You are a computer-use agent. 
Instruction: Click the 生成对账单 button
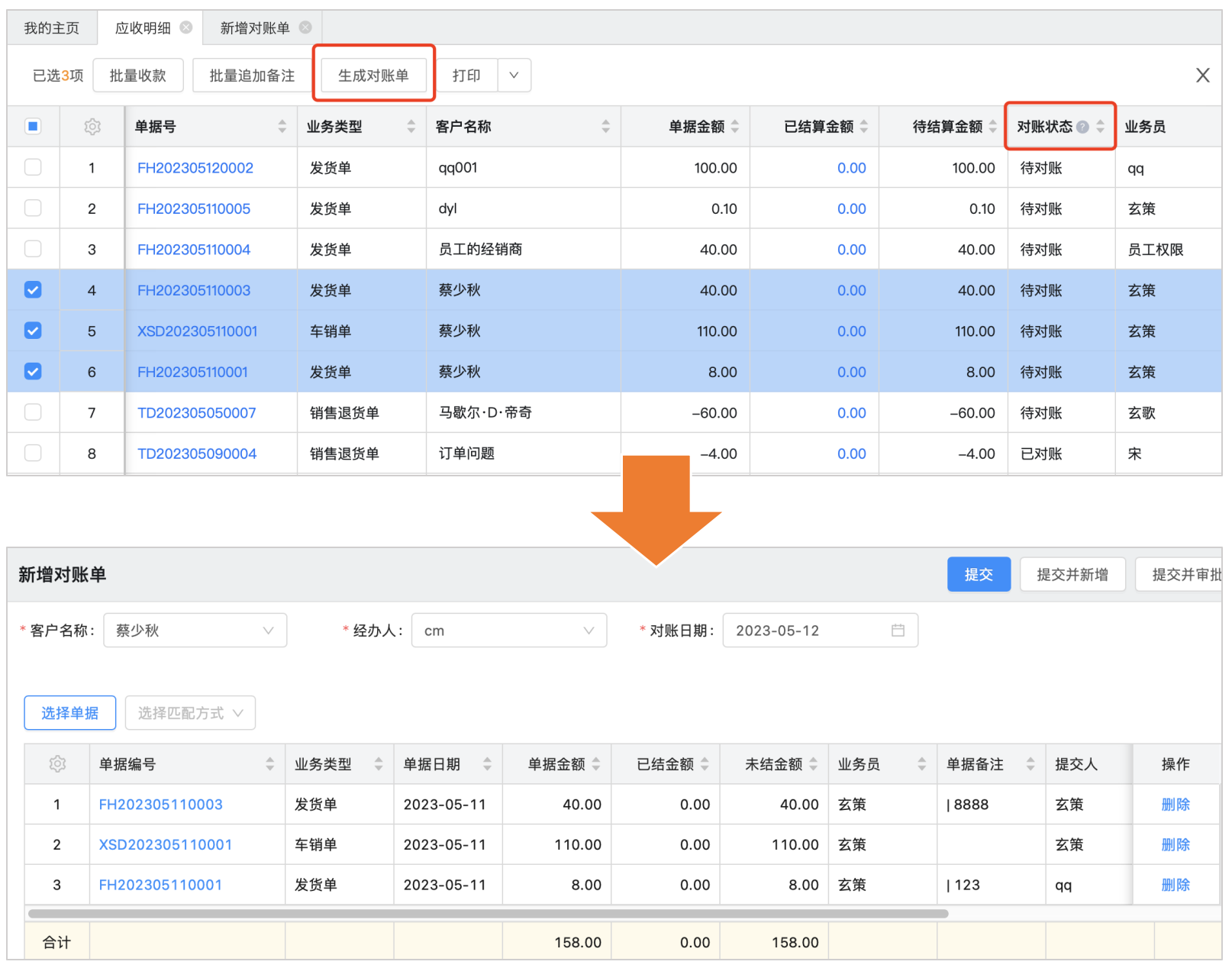pyautogui.click(x=373, y=76)
